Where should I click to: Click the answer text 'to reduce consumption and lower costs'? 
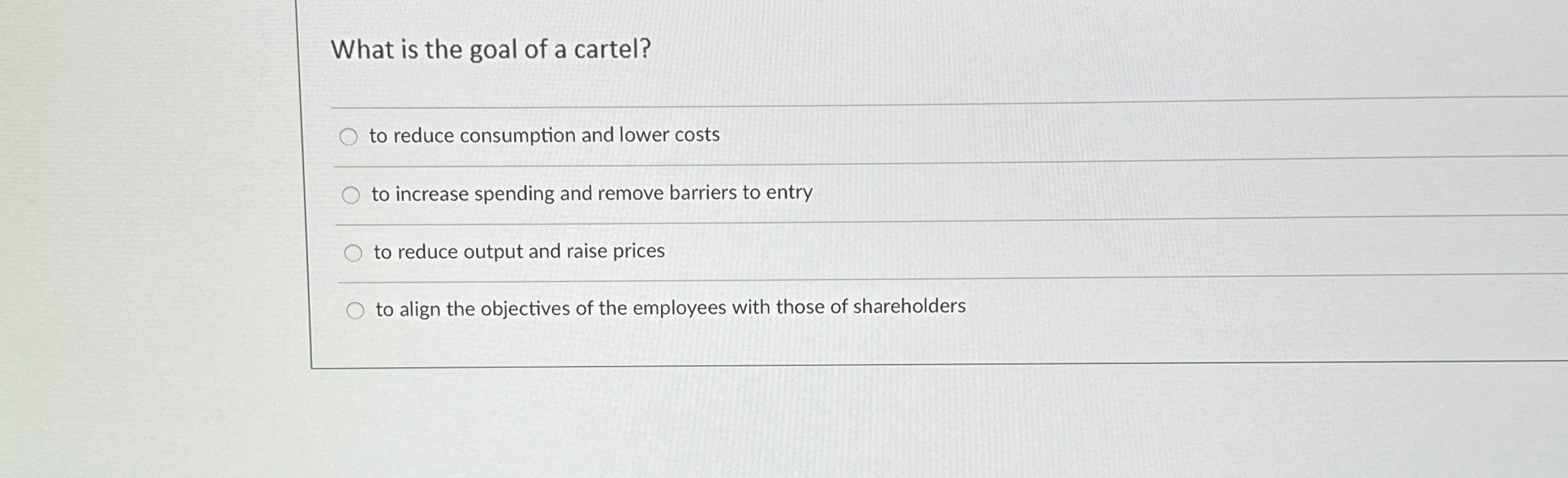[544, 136]
